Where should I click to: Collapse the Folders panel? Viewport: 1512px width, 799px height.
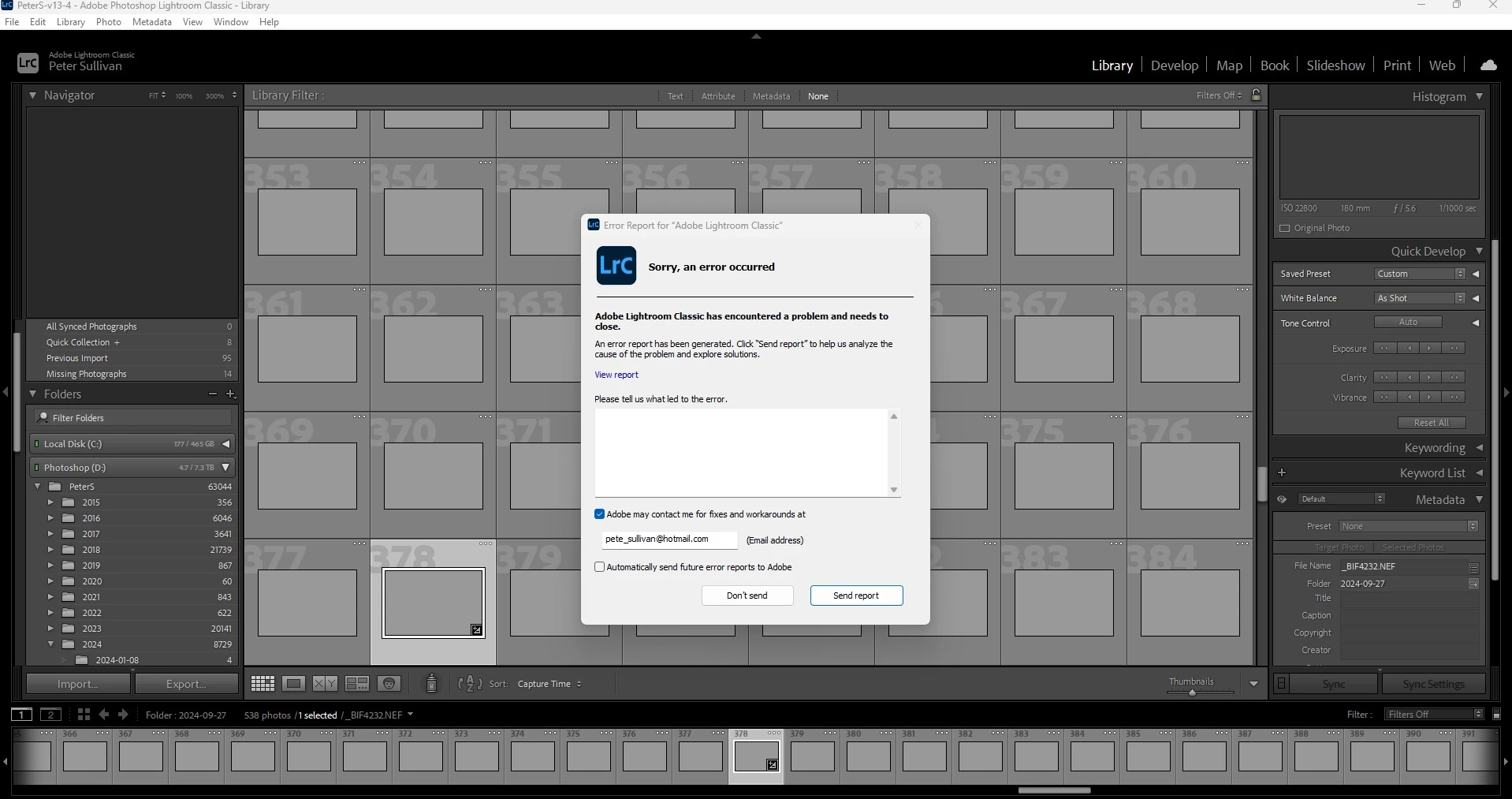pyautogui.click(x=33, y=394)
